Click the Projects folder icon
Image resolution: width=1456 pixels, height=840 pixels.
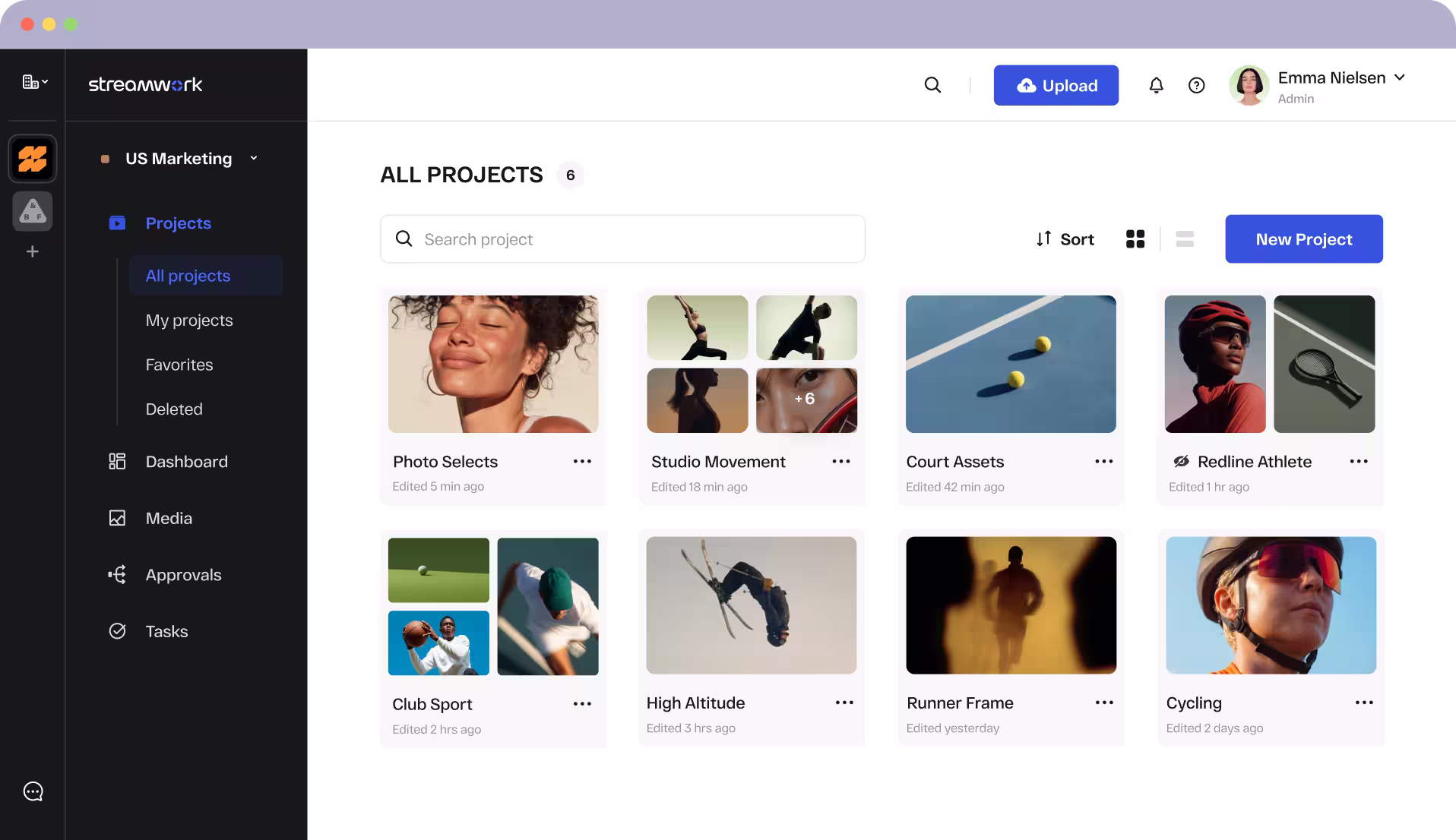(x=117, y=223)
